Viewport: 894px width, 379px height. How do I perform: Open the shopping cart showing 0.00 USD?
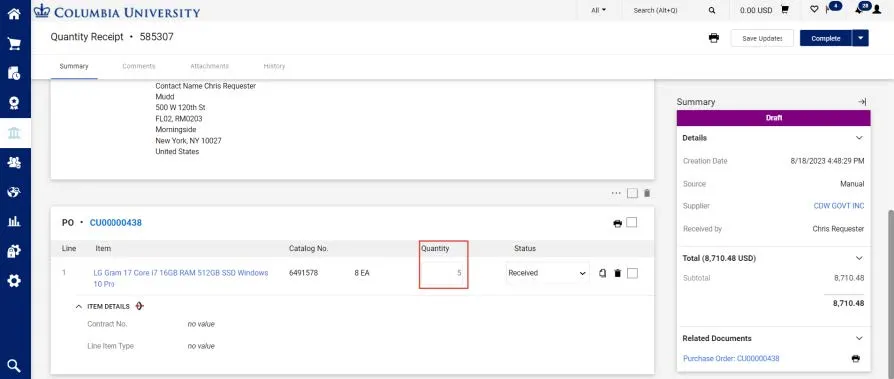coord(785,10)
